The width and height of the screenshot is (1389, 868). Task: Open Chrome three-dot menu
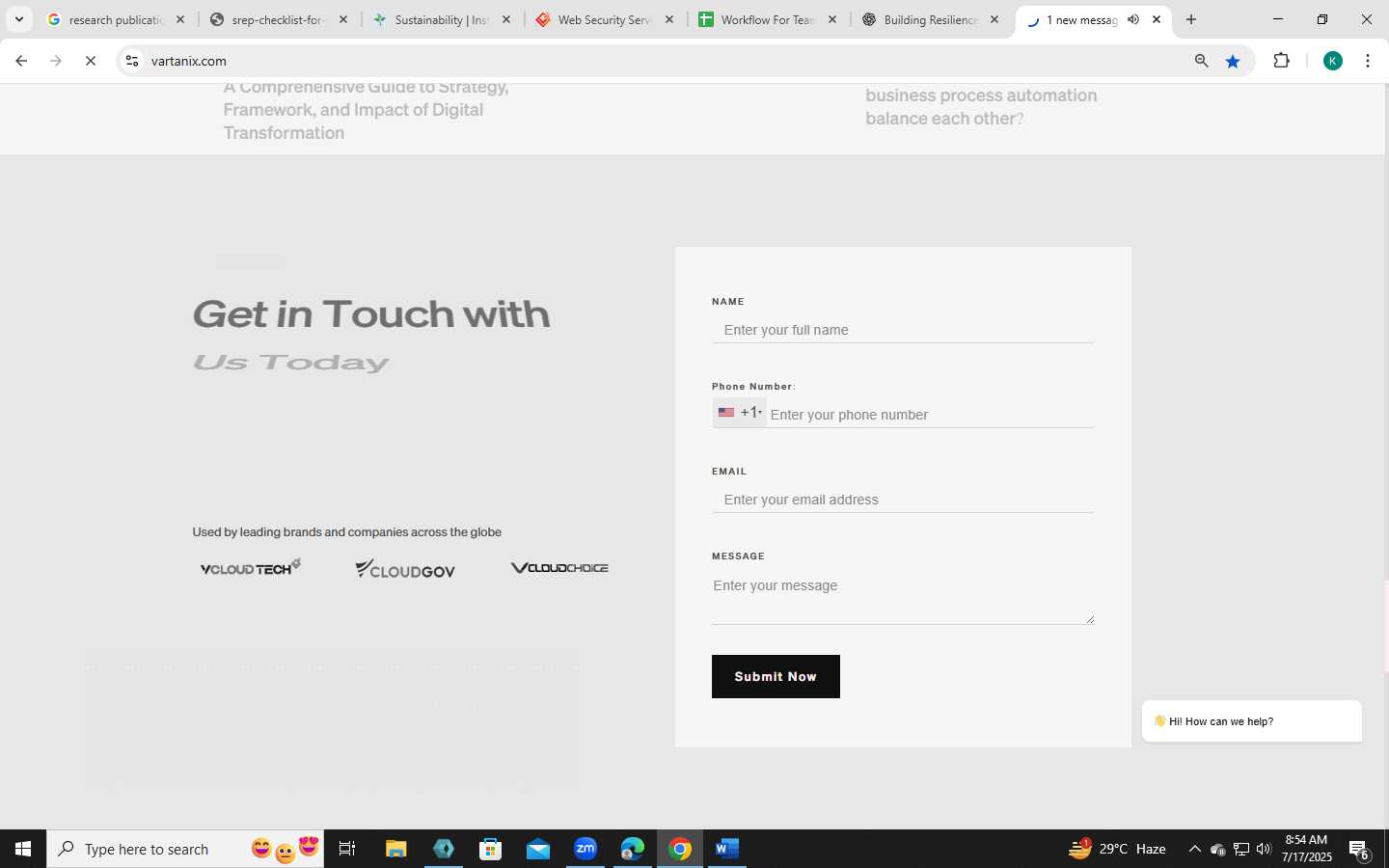(1368, 61)
